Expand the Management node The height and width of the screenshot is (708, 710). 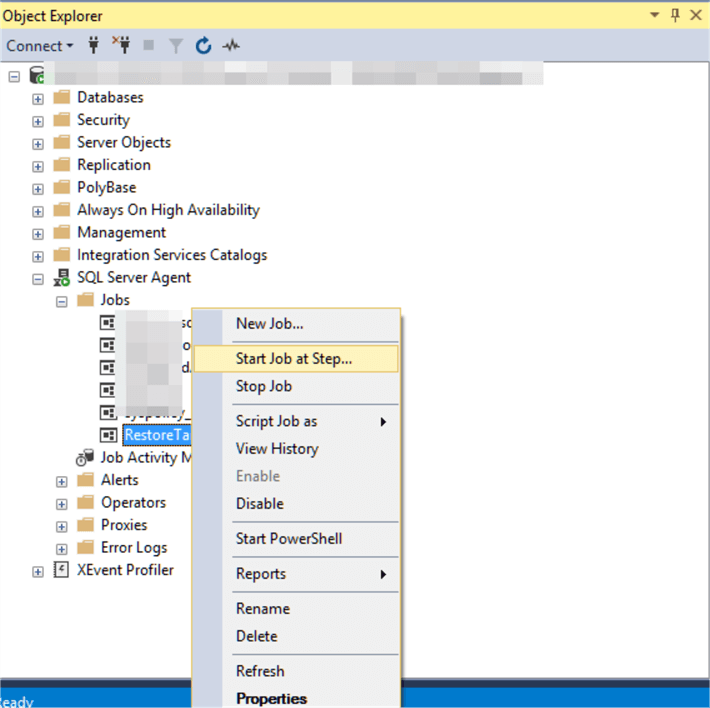point(38,234)
